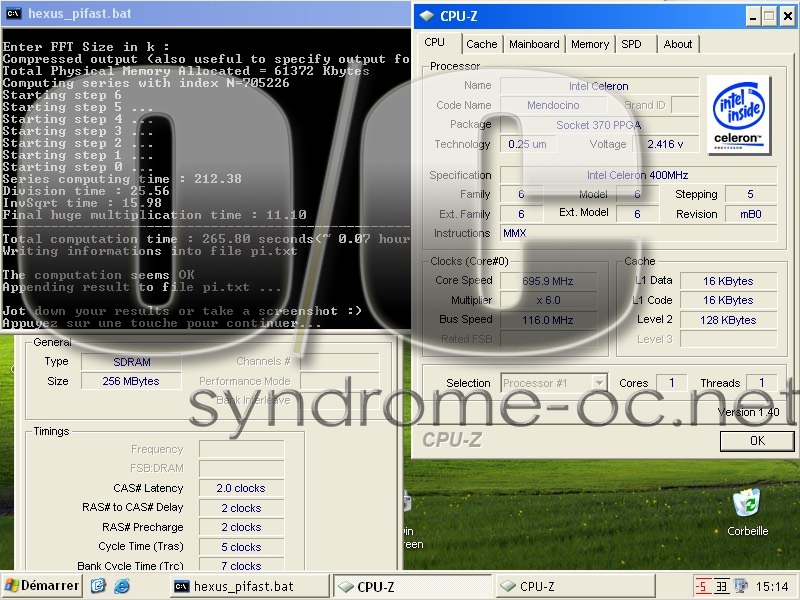Click the memory Size 256 MBytes field
This screenshot has width=800, height=600.
pos(131,381)
